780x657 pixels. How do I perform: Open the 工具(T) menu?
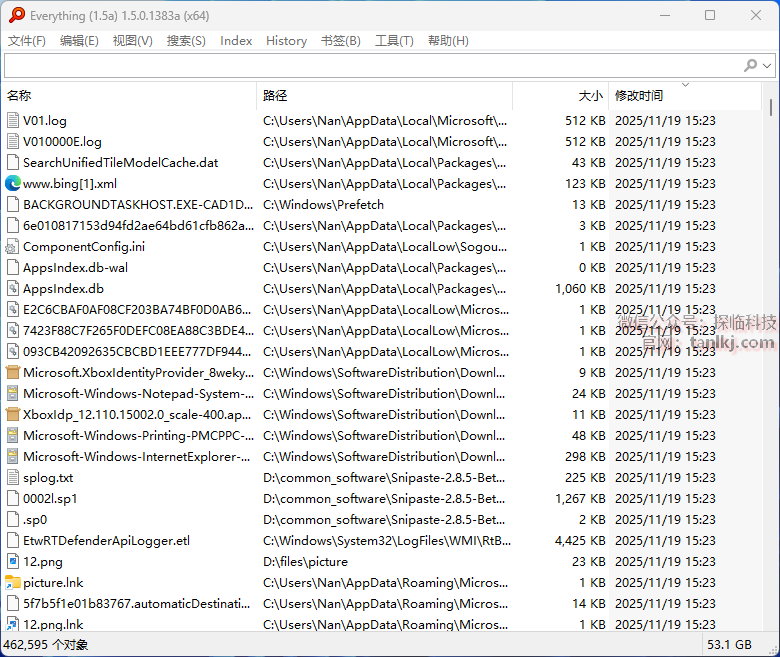pyautogui.click(x=394, y=41)
